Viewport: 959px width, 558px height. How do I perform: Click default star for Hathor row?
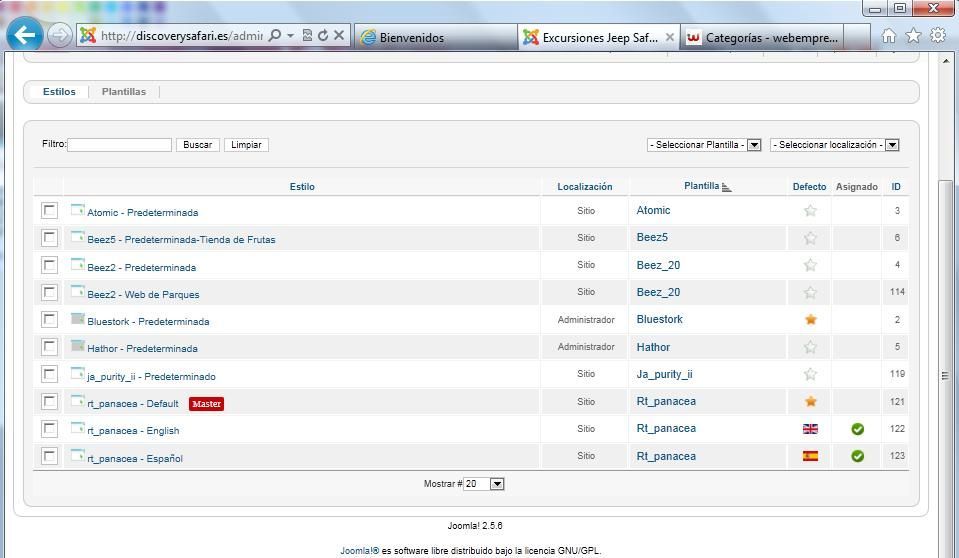coord(810,347)
